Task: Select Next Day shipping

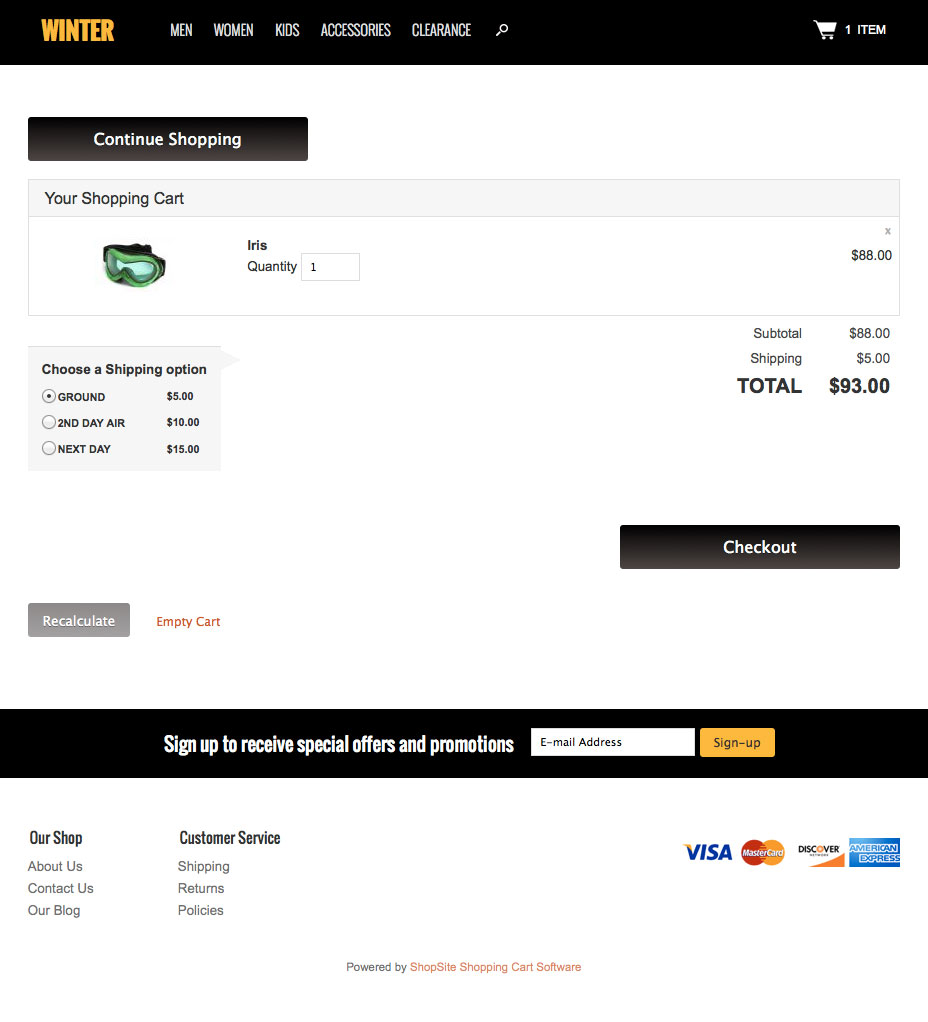Action: pyautogui.click(x=49, y=448)
